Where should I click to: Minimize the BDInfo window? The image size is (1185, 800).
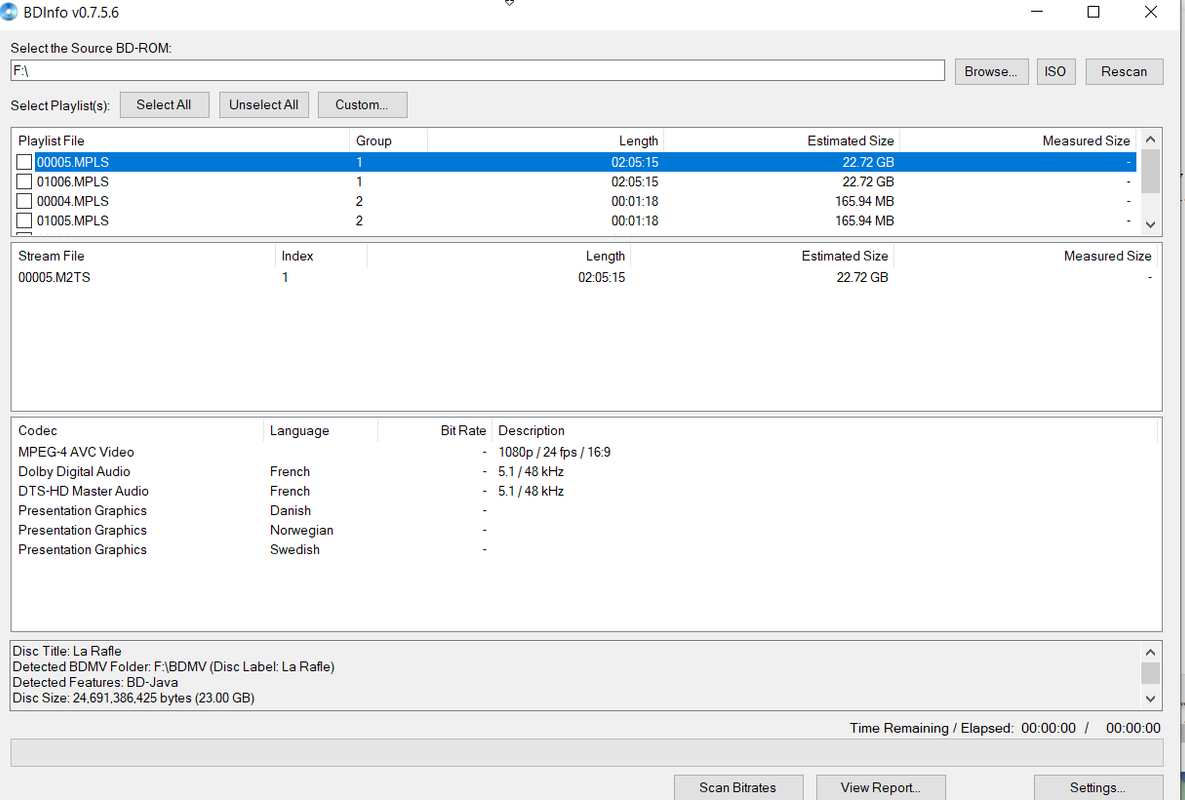click(x=1036, y=12)
